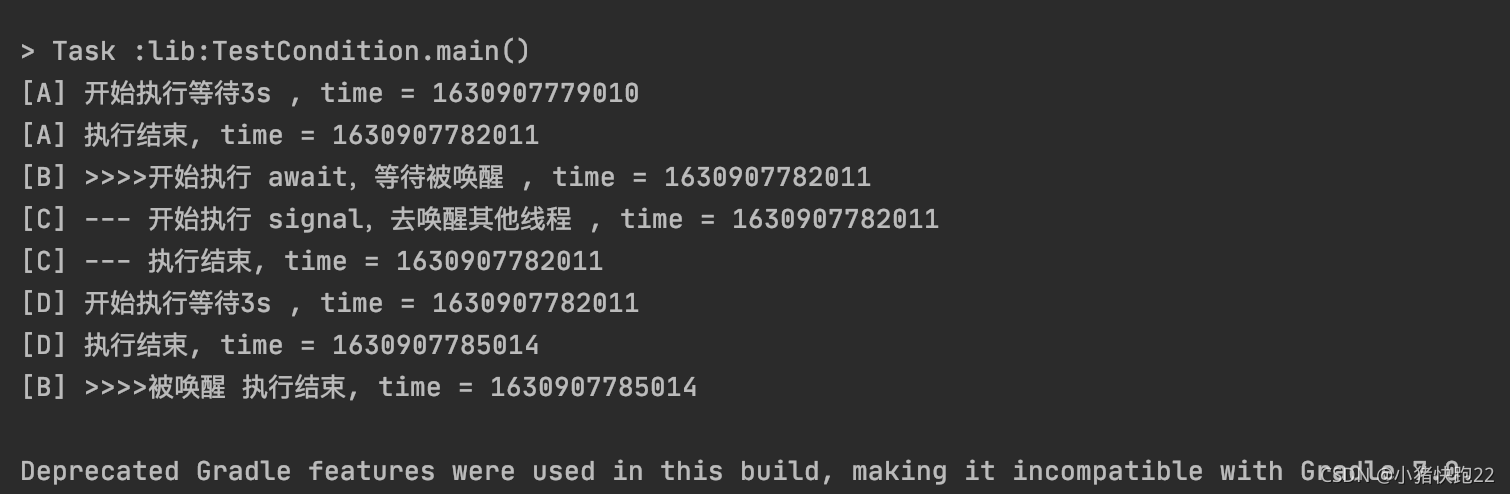The image size is (1510, 494).
Task: Click the [A] tag on the 开始执行等待3s line
Action: coord(43,93)
